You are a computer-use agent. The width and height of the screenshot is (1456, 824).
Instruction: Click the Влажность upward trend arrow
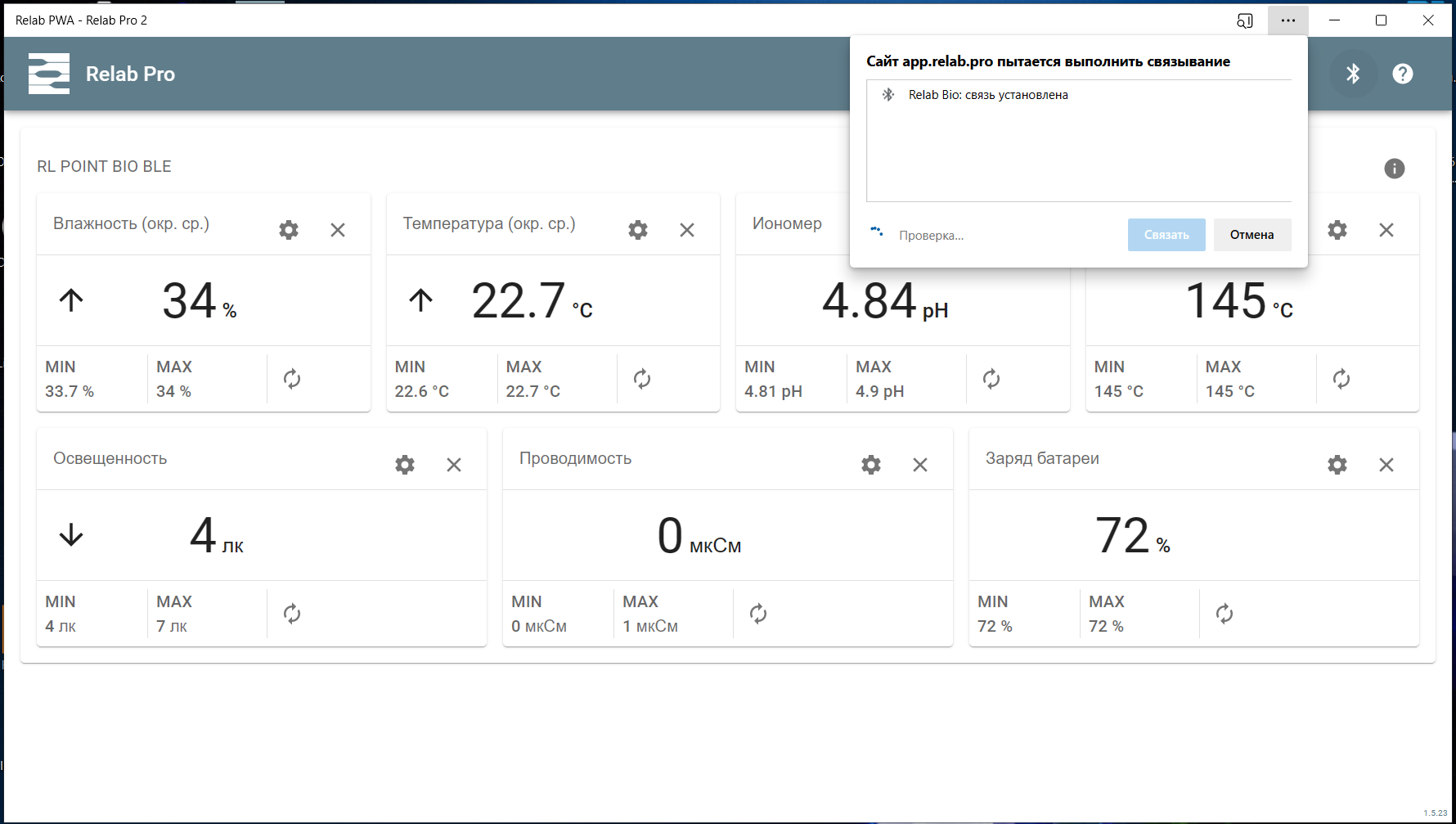(71, 300)
